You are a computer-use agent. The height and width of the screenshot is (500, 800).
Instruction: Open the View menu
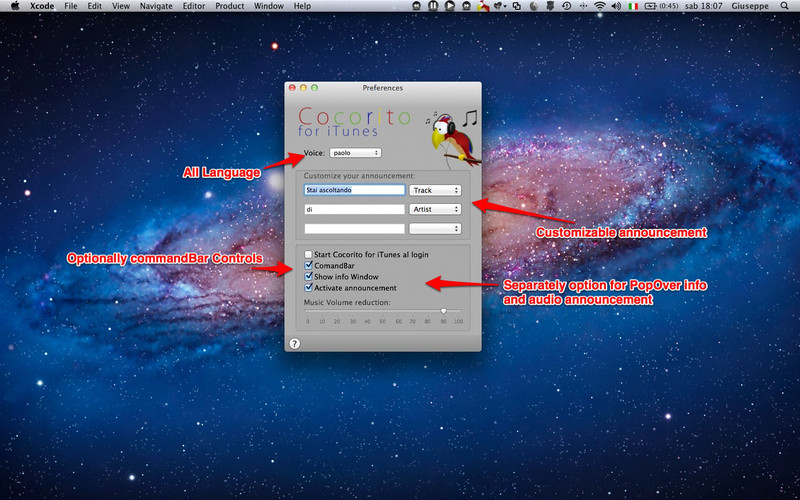point(120,6)
